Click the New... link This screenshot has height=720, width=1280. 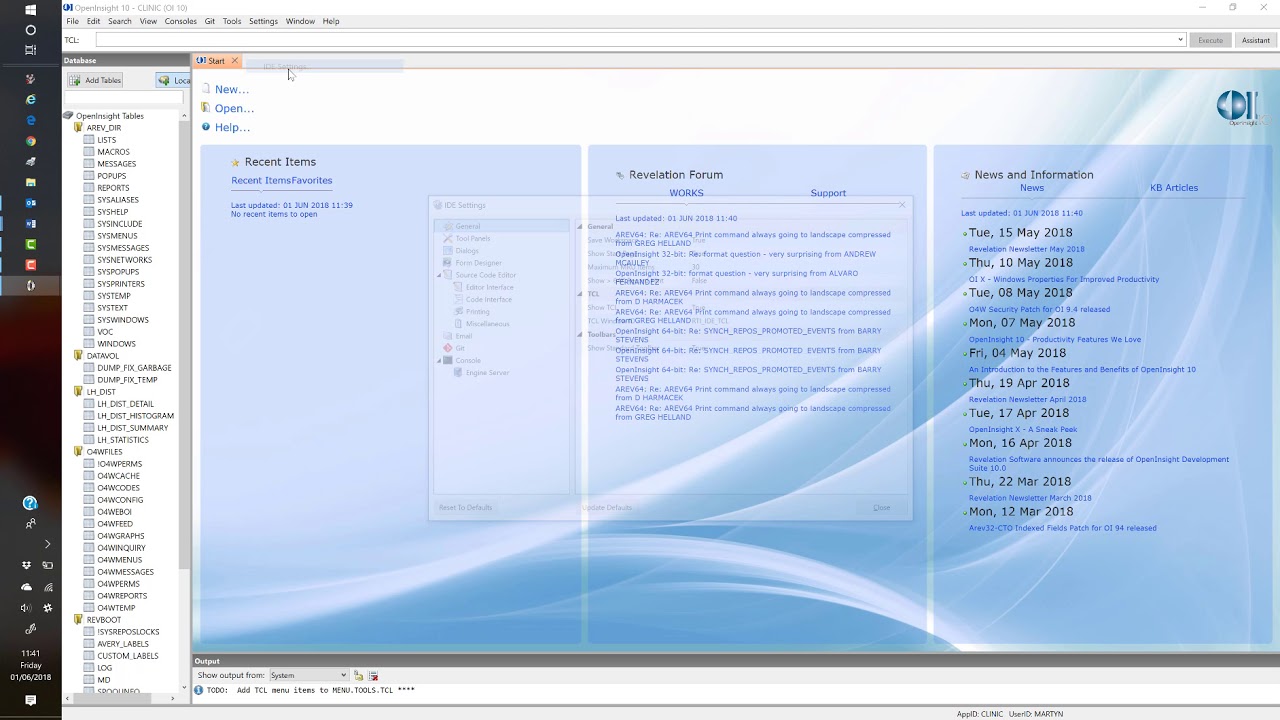pyautogui.click(x=232, y=89)
